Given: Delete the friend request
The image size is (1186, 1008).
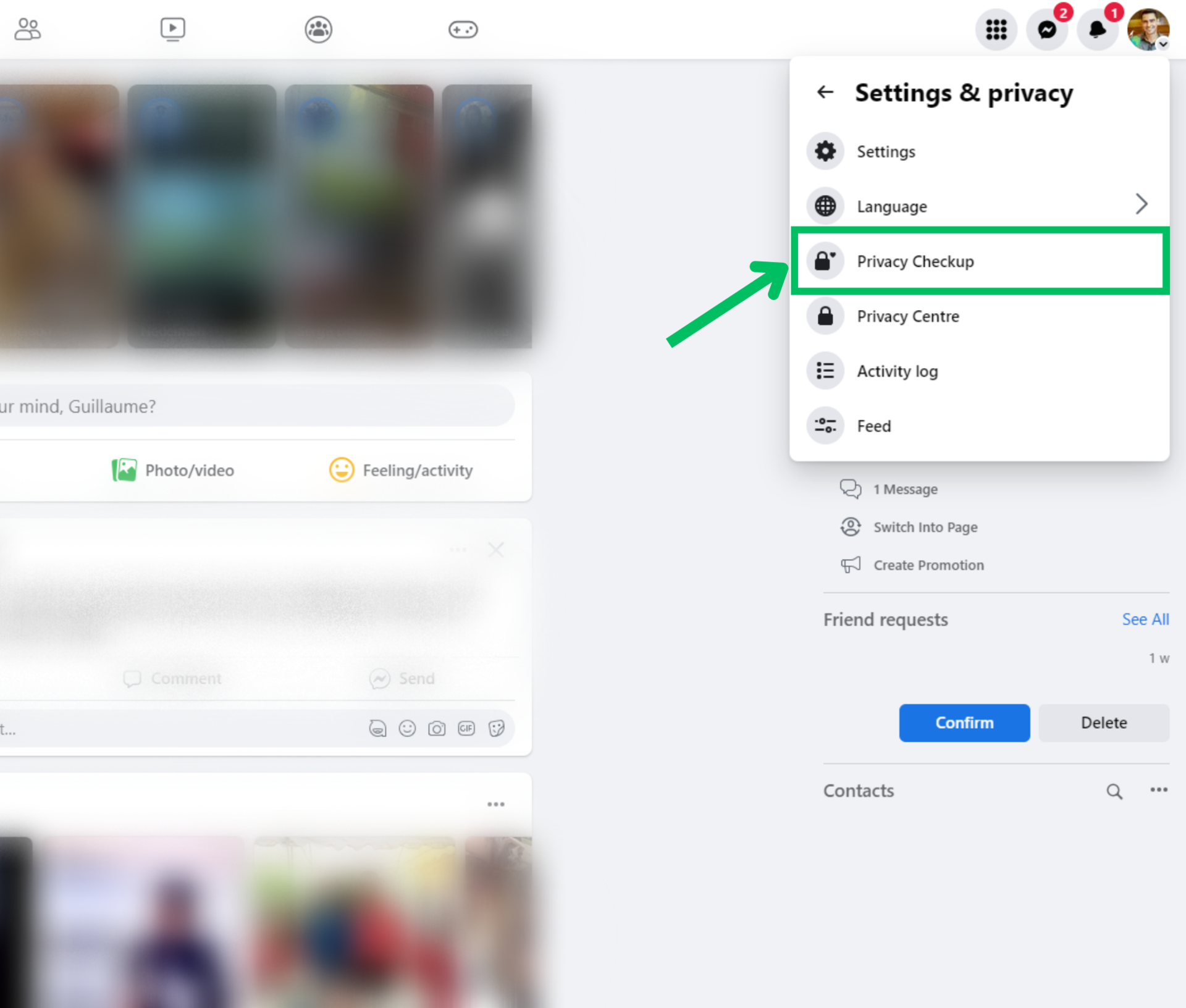Looking at the screenshot, I should pos(1103,723).
